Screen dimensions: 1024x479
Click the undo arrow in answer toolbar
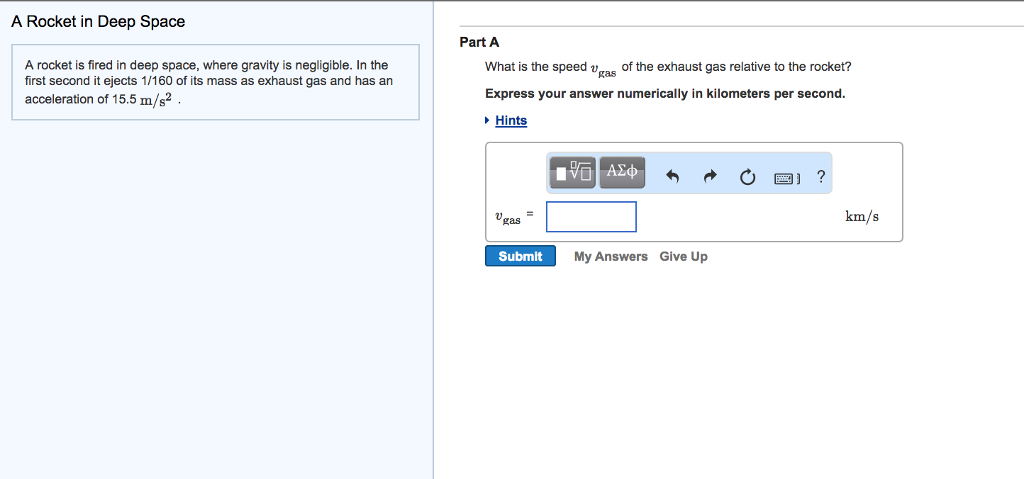tap(672, 178)
